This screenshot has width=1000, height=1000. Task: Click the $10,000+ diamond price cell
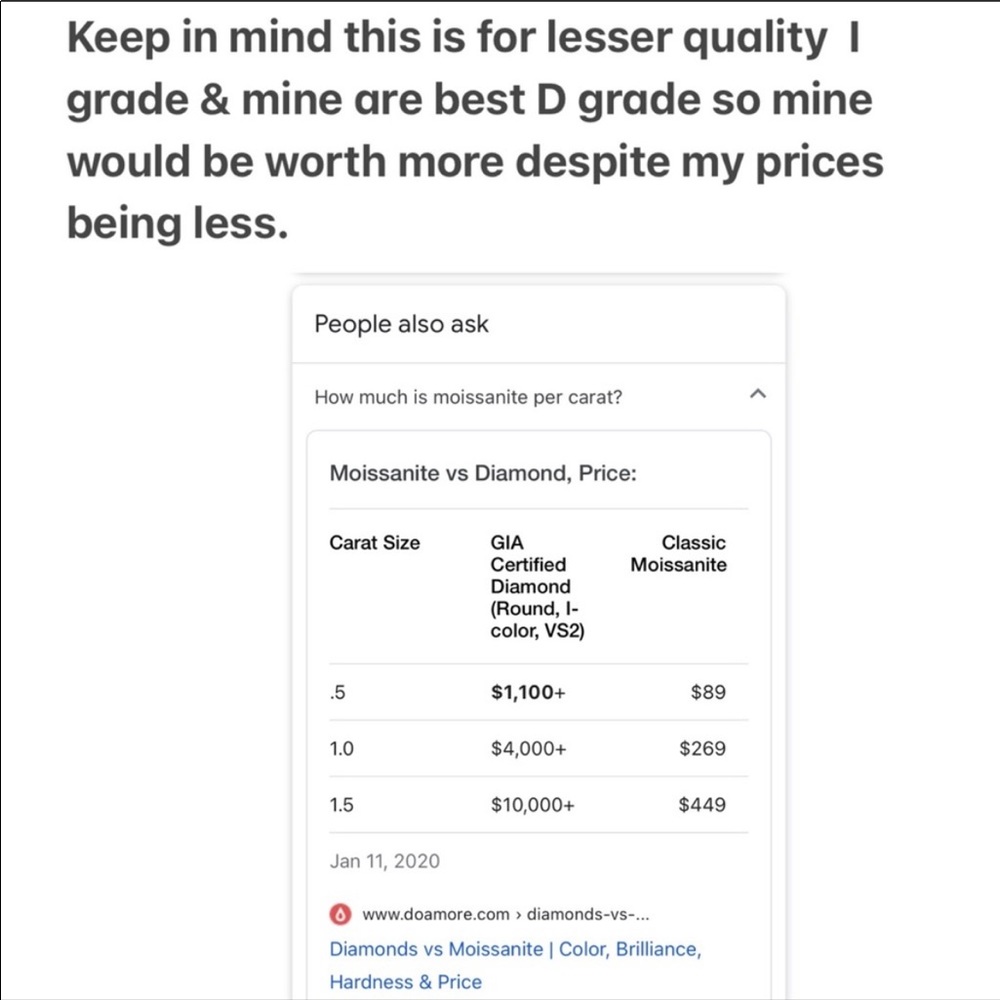[x=532, y=804]
